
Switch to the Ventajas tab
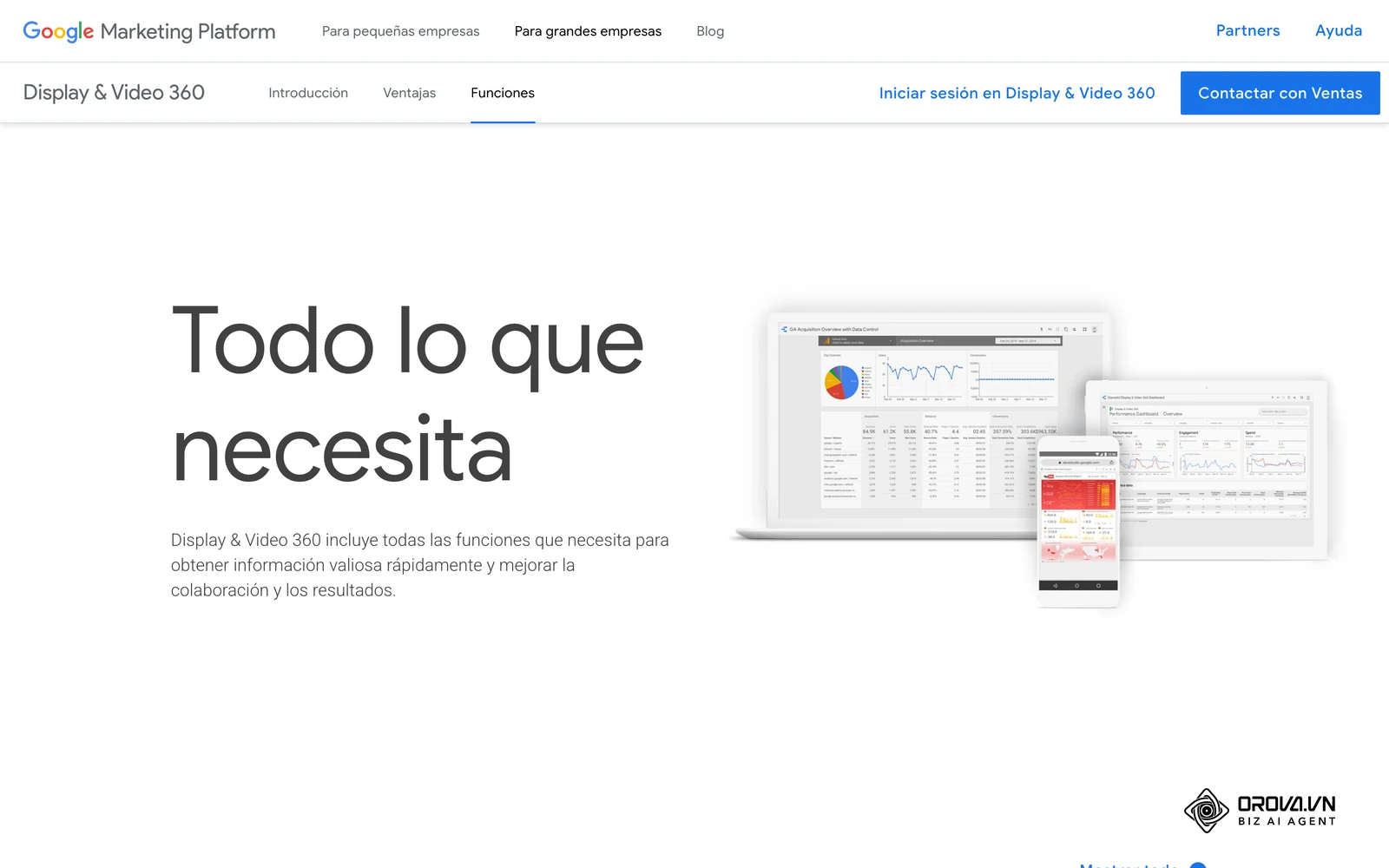[x=410, y=93]
